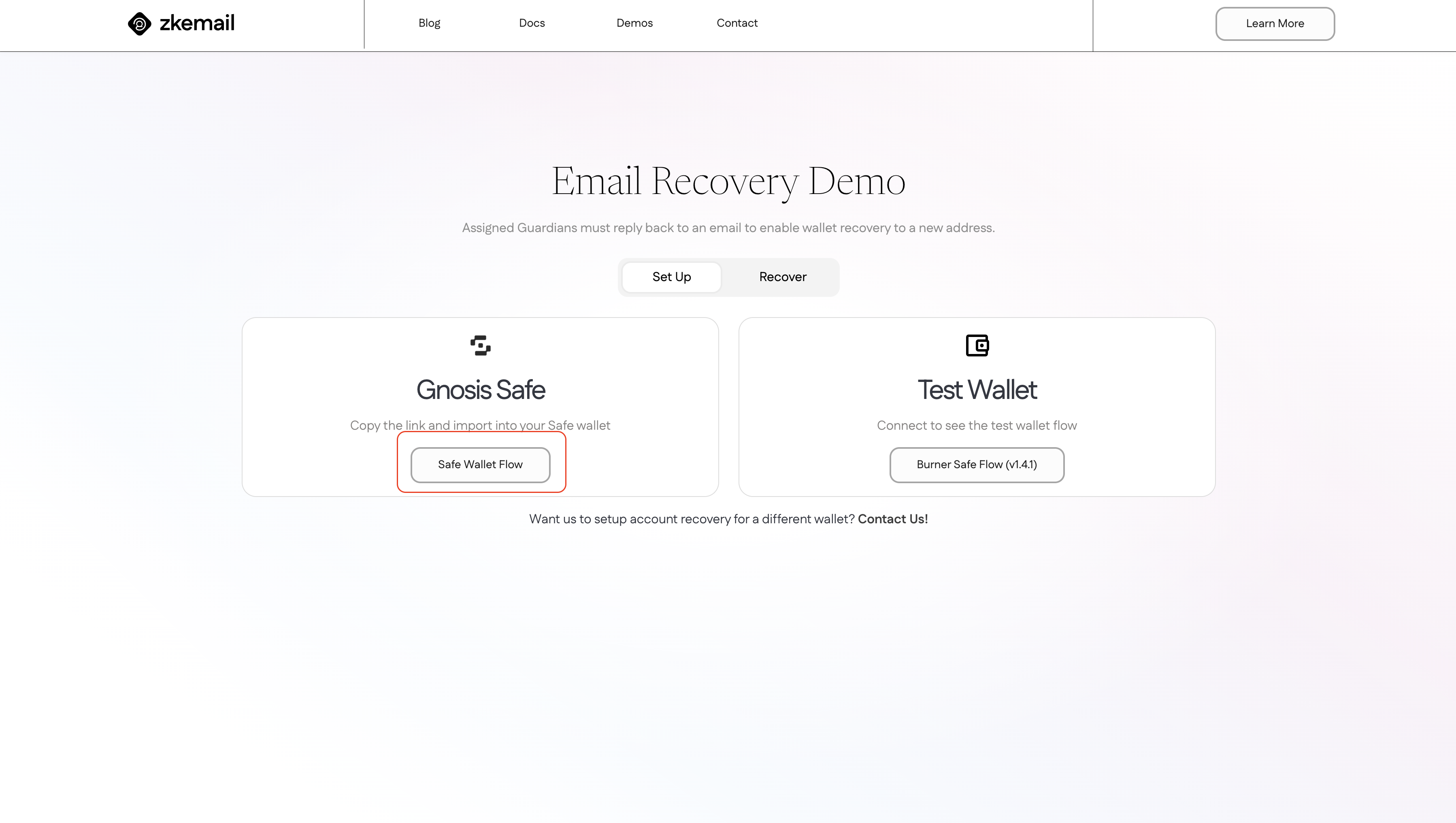Click the Learn More button
Screen dimensions: 1456x823
coord(1275,23)
